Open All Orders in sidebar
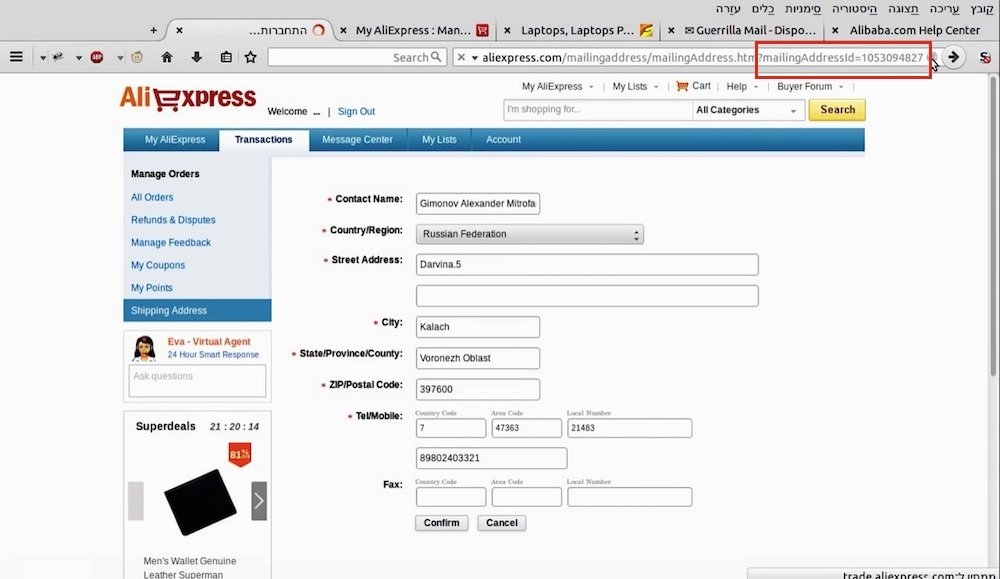This screenshot has width=1000, height=579. 152,198
